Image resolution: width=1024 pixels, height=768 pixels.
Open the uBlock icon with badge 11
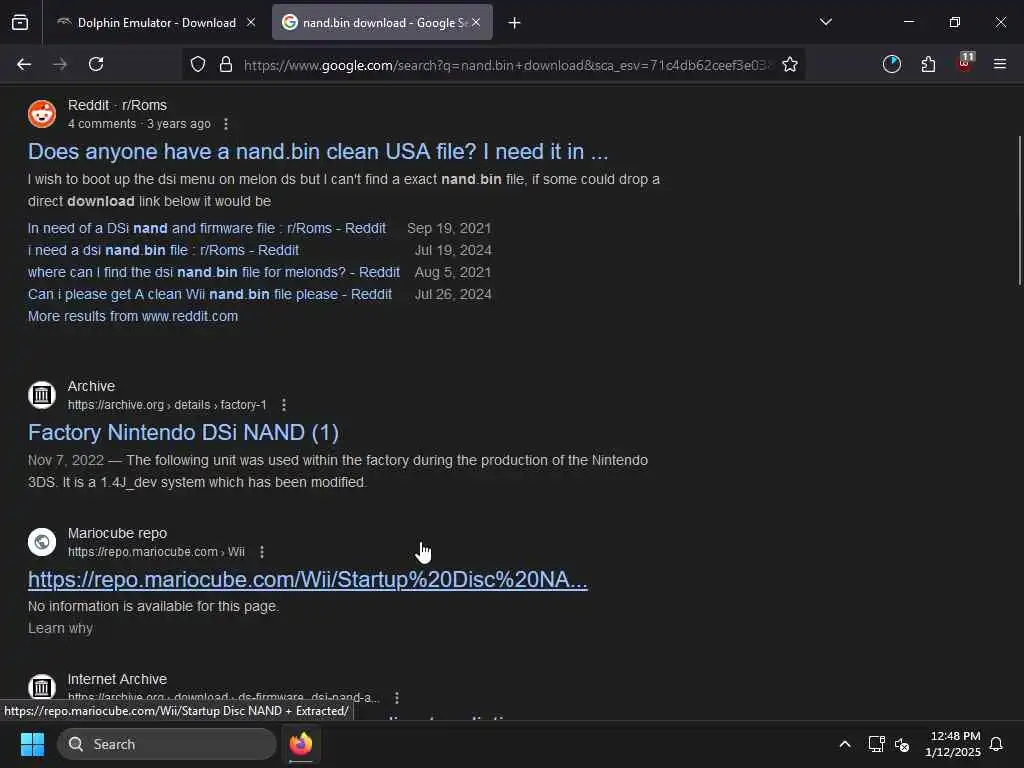(965, 63)
